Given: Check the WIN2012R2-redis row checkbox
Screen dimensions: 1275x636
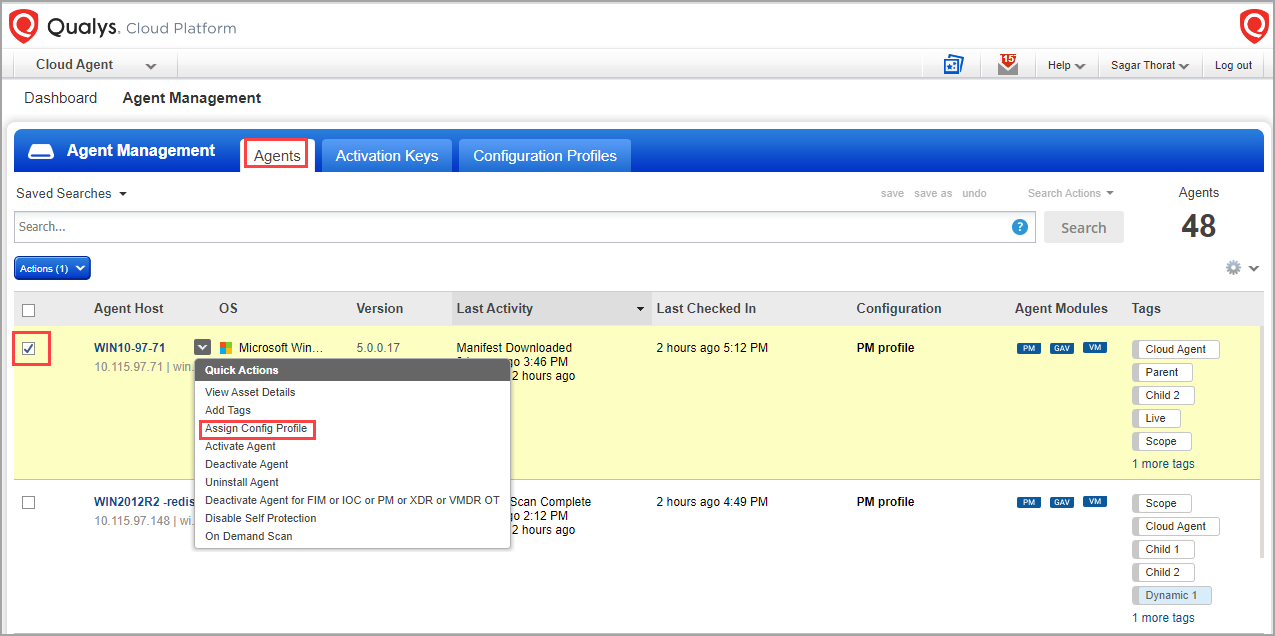Looking at the screenshot, I should point(29,503).
